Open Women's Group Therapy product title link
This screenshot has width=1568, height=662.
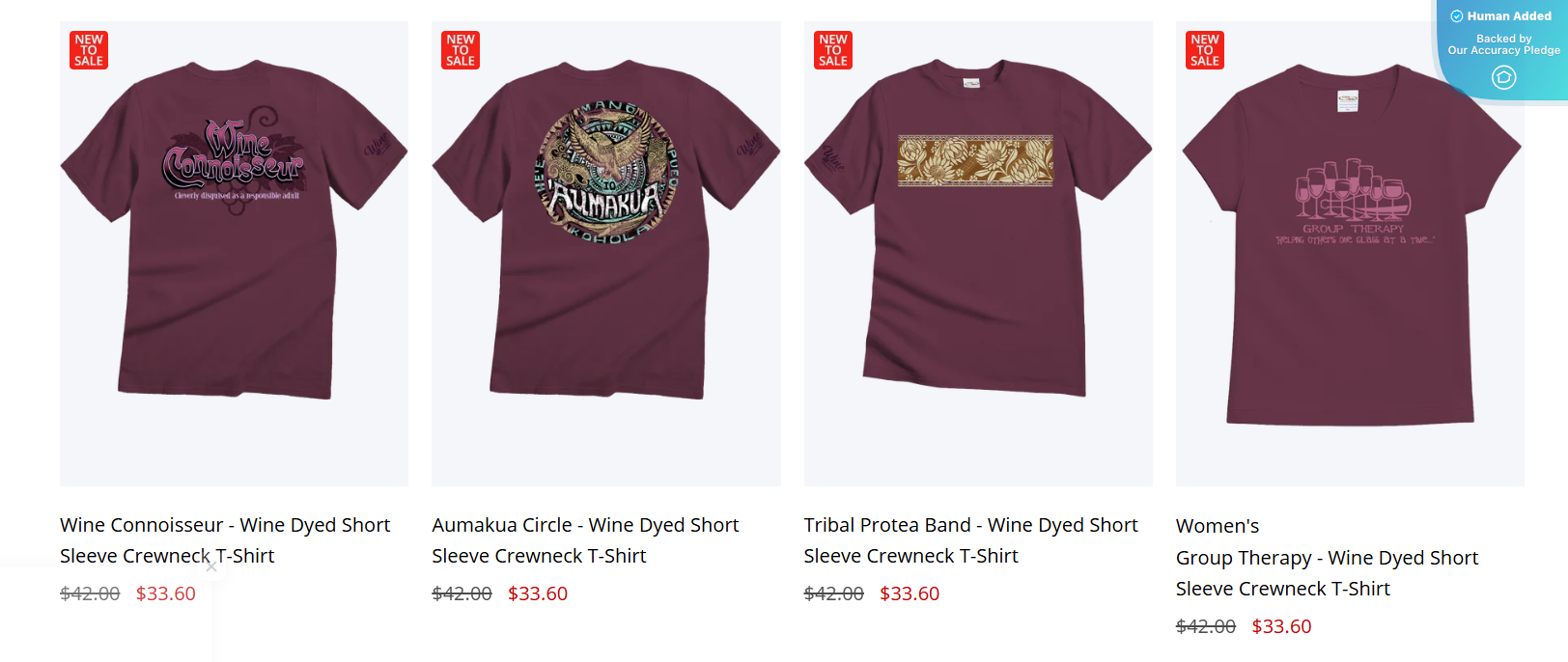pyautogui.click(x=1327, y=557)
